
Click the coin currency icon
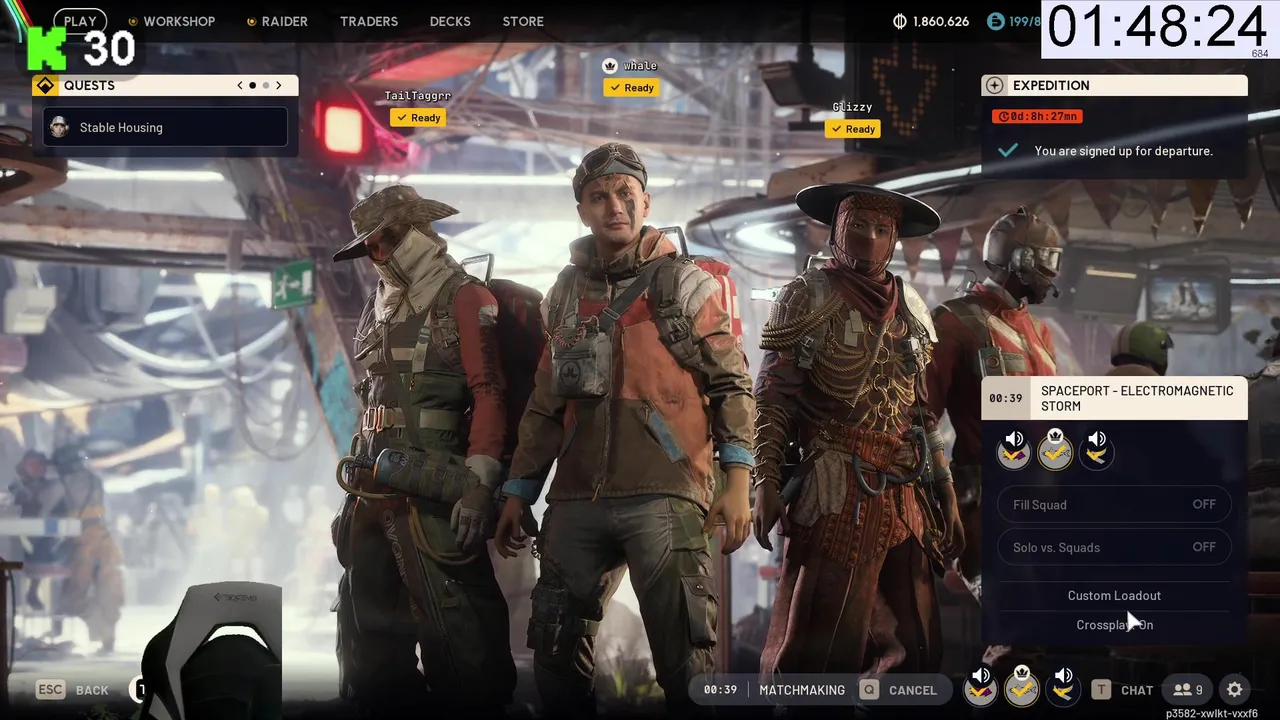click(899, 21)
